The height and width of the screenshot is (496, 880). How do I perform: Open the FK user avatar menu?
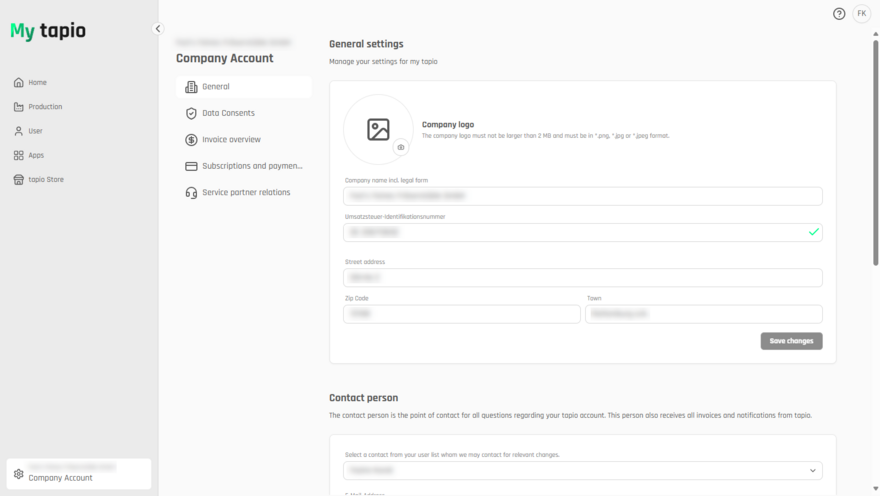click(x=861, y=14)
